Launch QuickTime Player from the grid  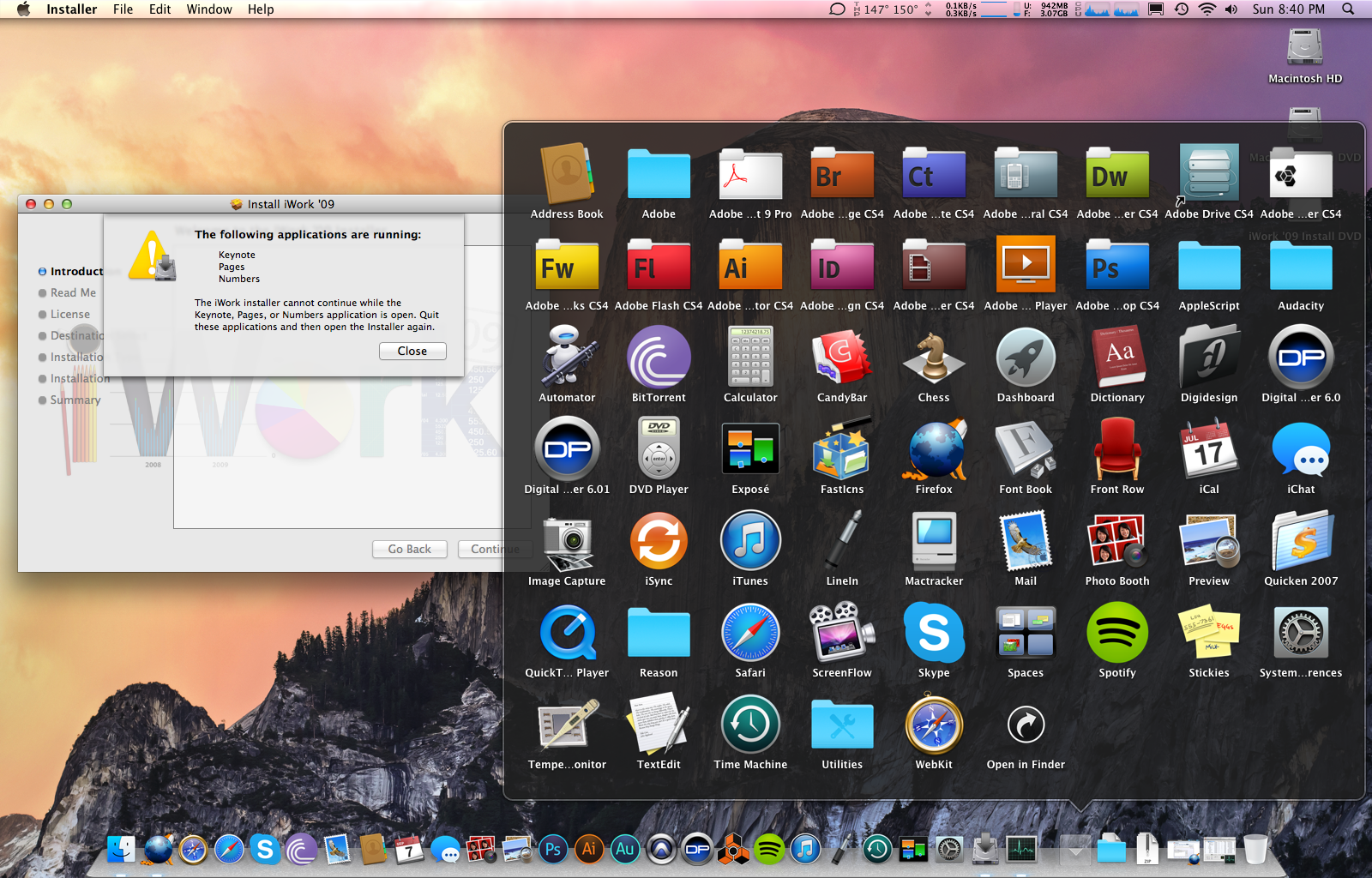coord(567,633)
